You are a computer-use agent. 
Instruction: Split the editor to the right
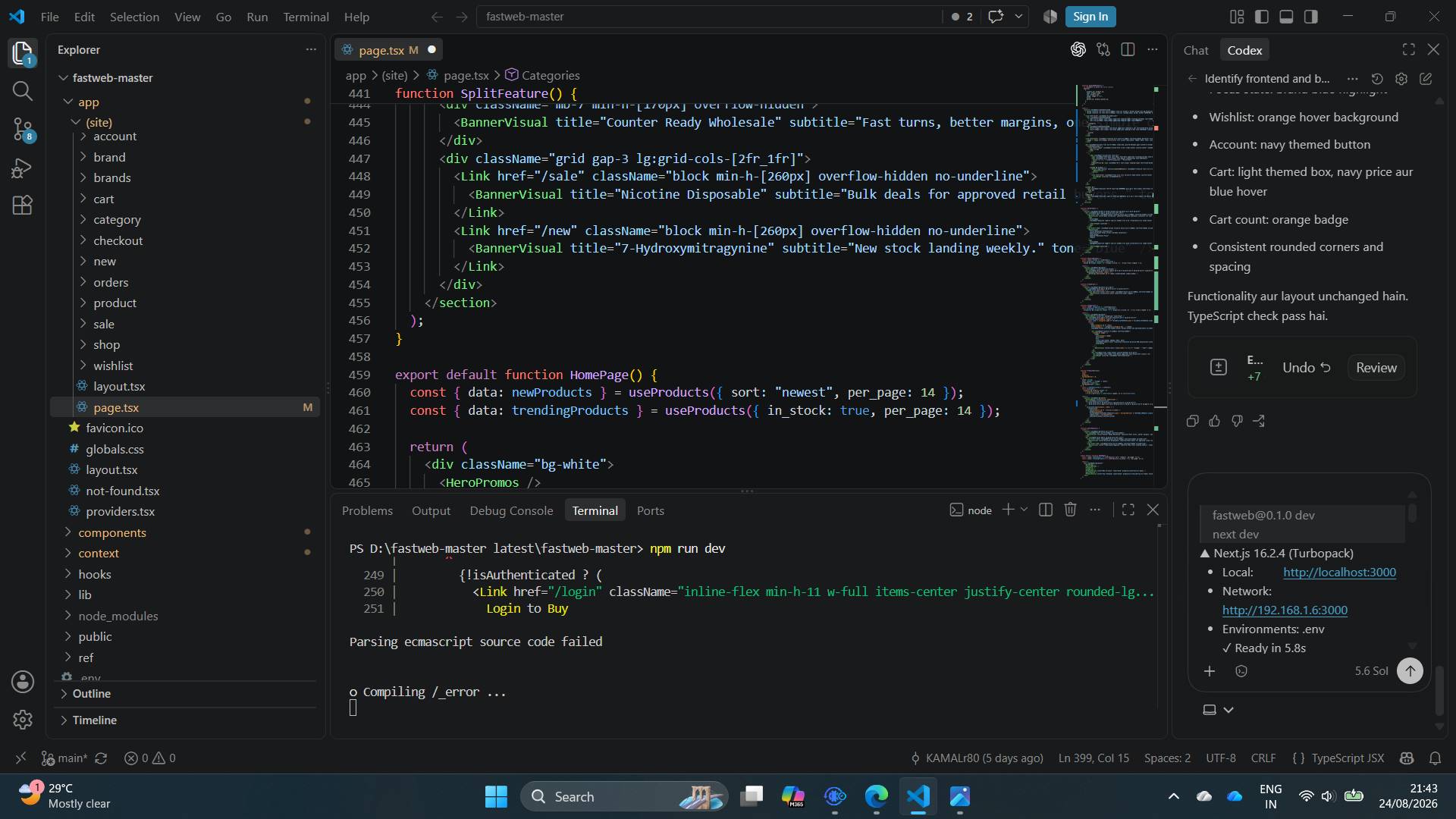[1128, 49]
